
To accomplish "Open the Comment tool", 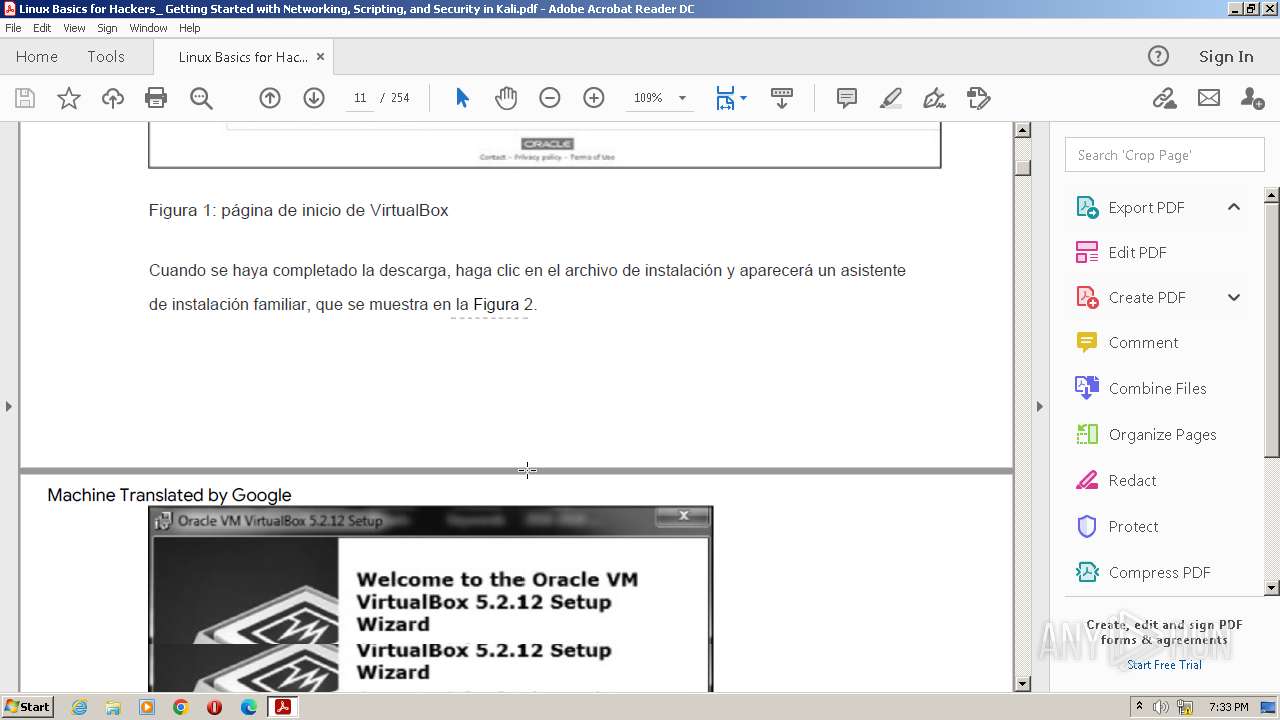I will [x=1143, y=342].
